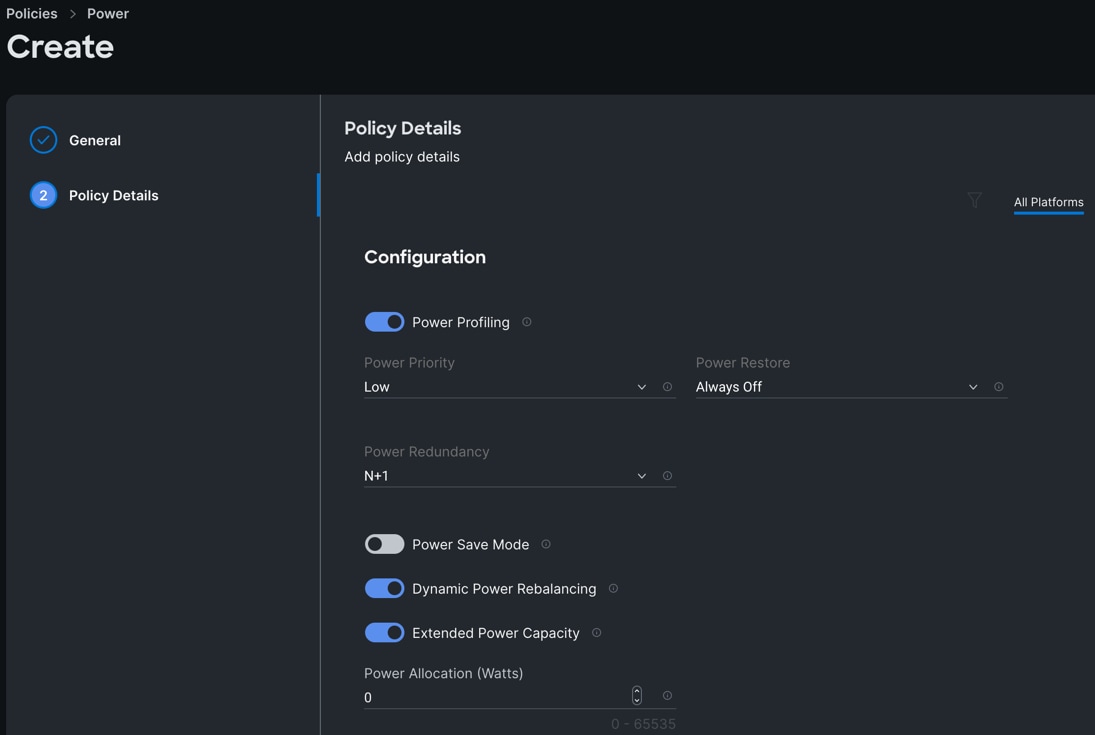Screen dimensions: 1095x735
Task: Click the Power Allocation stepper arrows
Action: tap(637, 696)
